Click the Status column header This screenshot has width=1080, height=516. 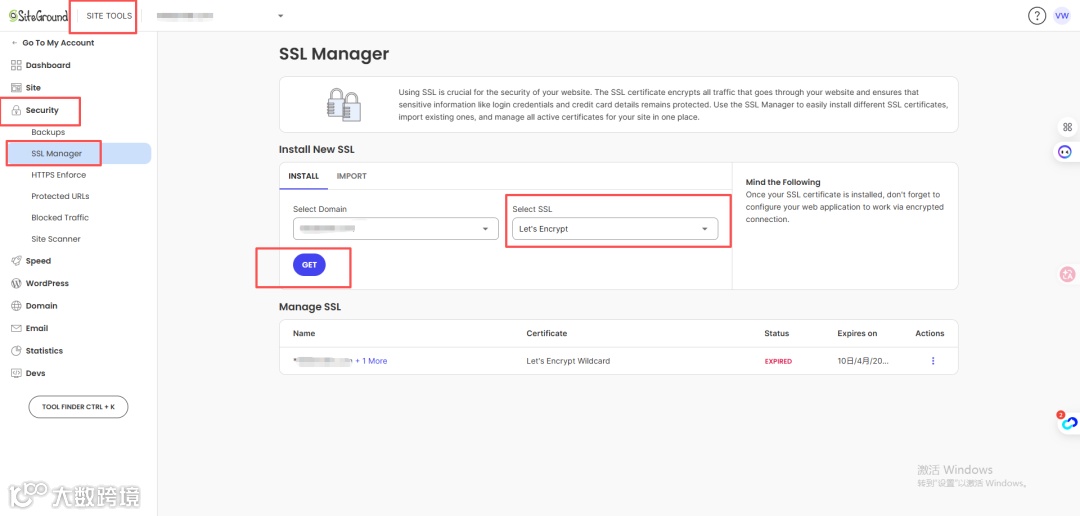click(x=777, y=333)
